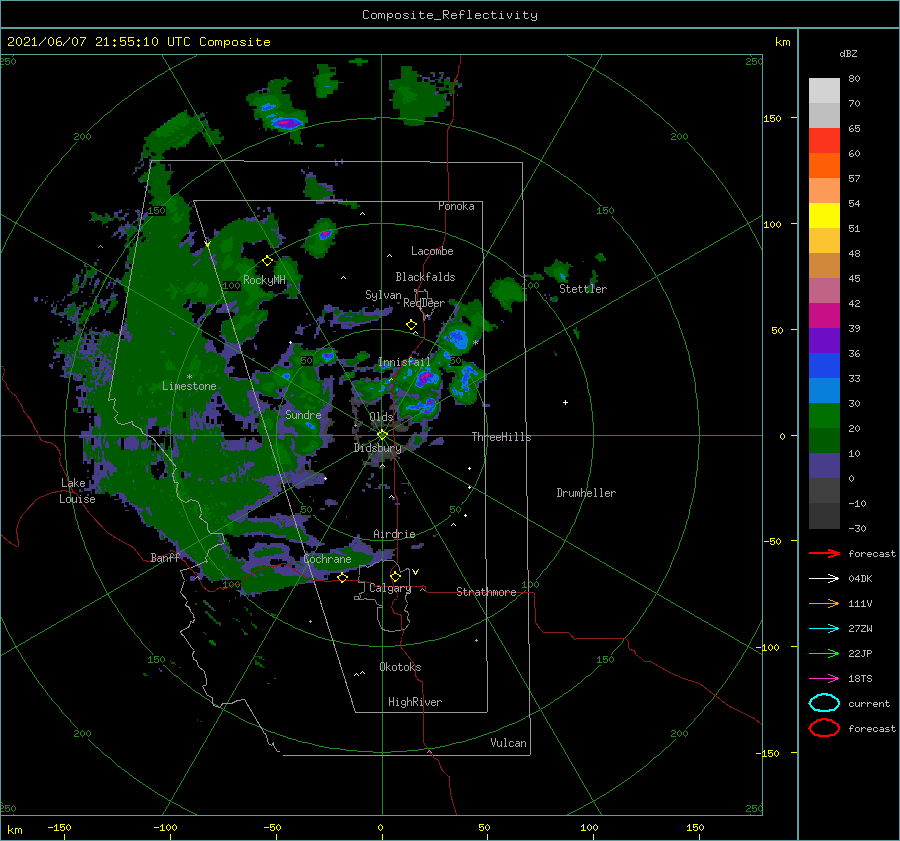Click the green 22JP arrow legend icon
900x841 pixels.
(x=824, y=653)
